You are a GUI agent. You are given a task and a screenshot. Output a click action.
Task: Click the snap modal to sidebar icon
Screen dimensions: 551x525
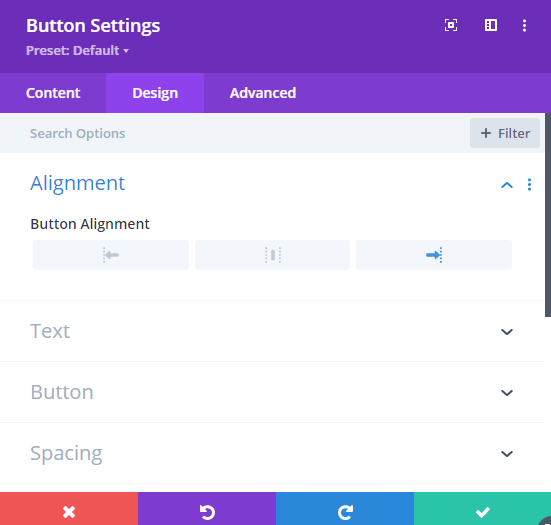coord(491,25)
